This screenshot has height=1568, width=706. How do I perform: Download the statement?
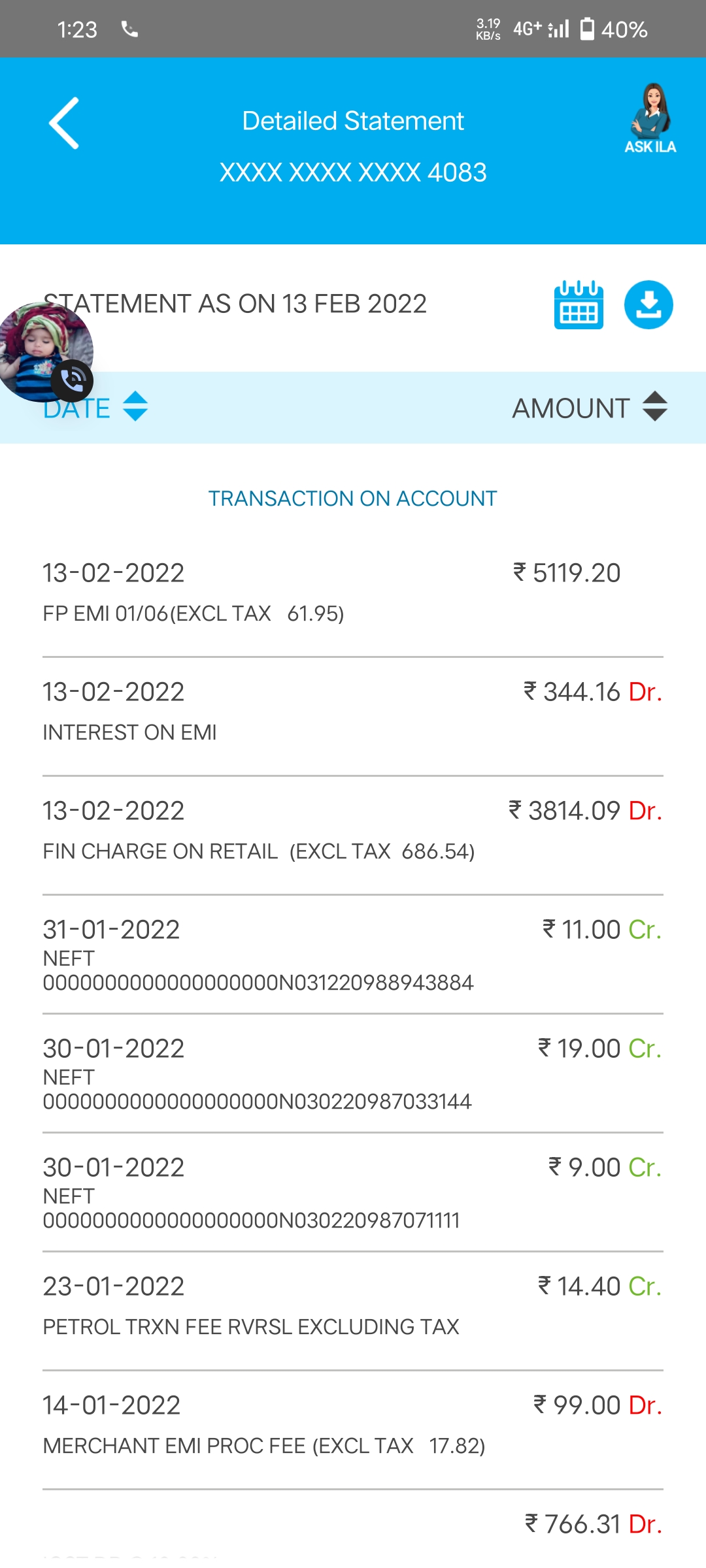pyautogui.click(x=648, y=305)
